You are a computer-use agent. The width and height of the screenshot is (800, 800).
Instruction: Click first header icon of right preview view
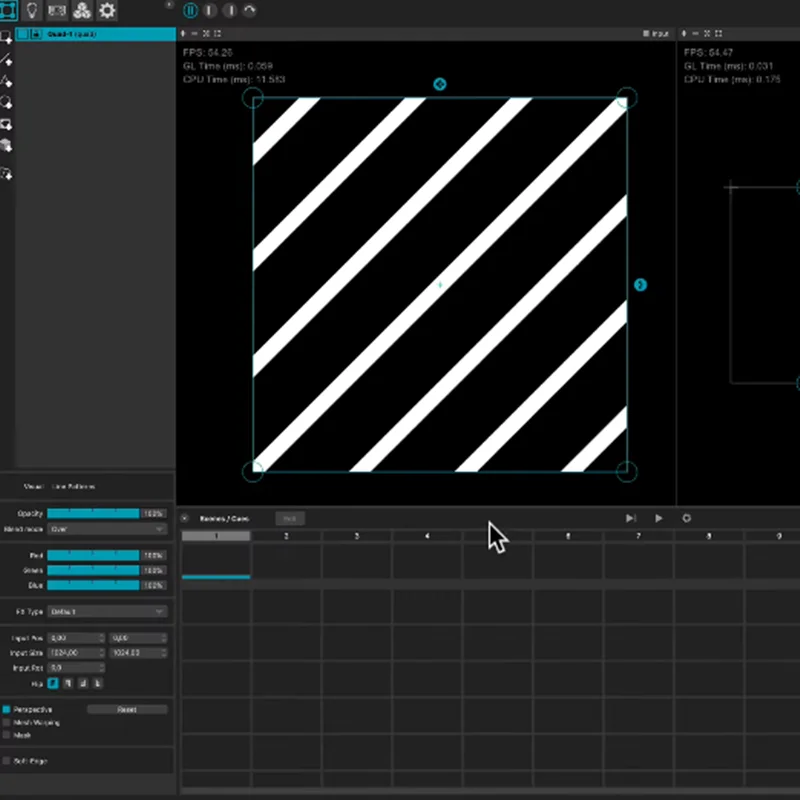click(684, 34)
